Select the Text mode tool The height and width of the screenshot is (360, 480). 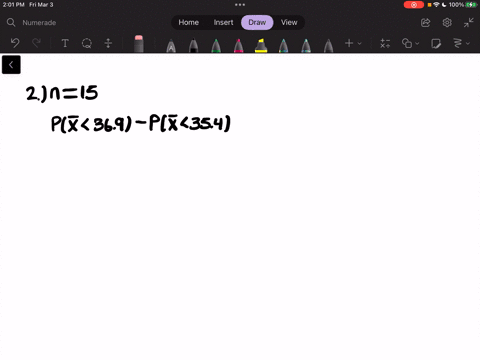point(65,43)
